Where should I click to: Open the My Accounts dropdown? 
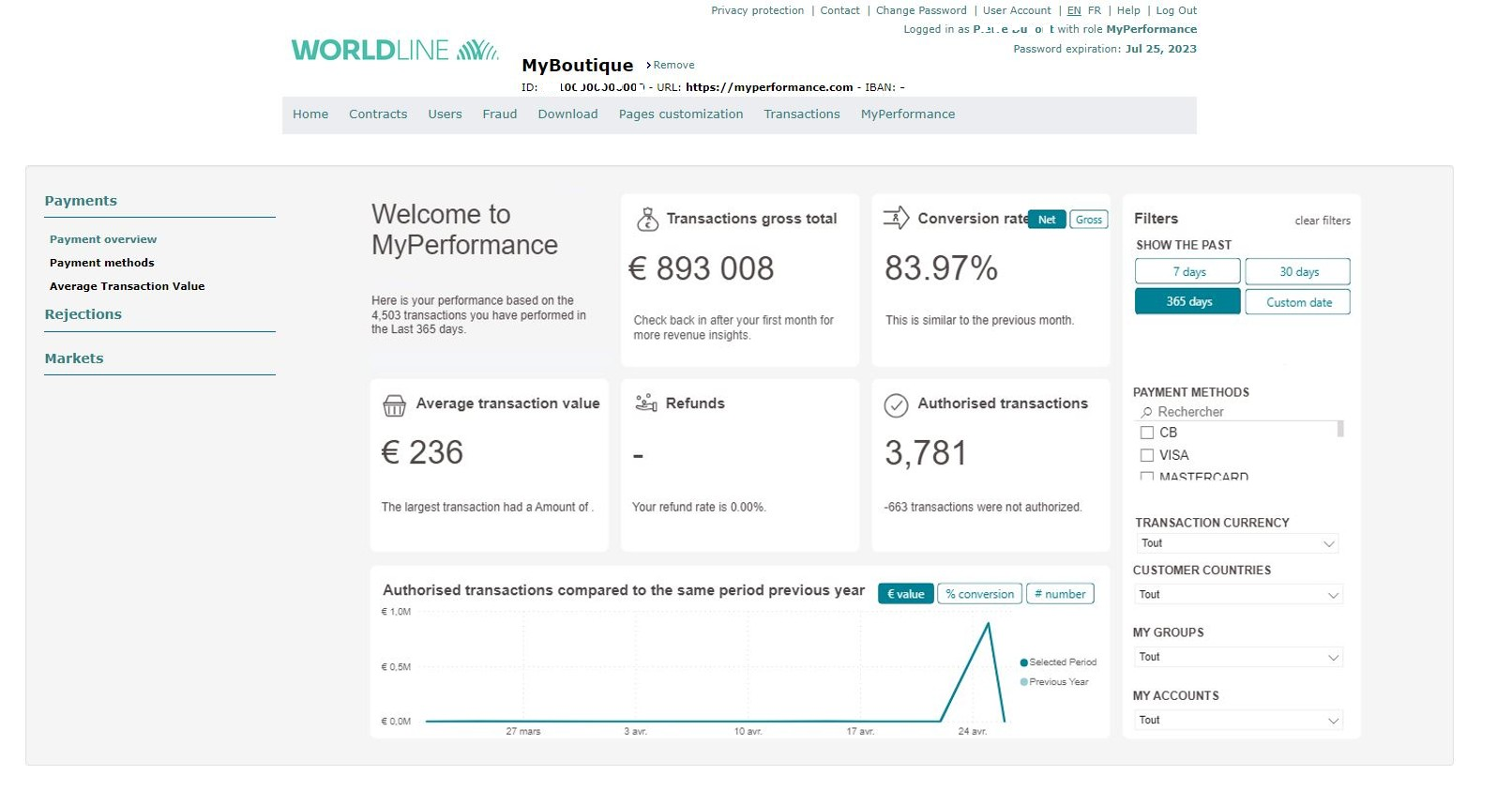pyautogui.click(x=1238, y=720)
